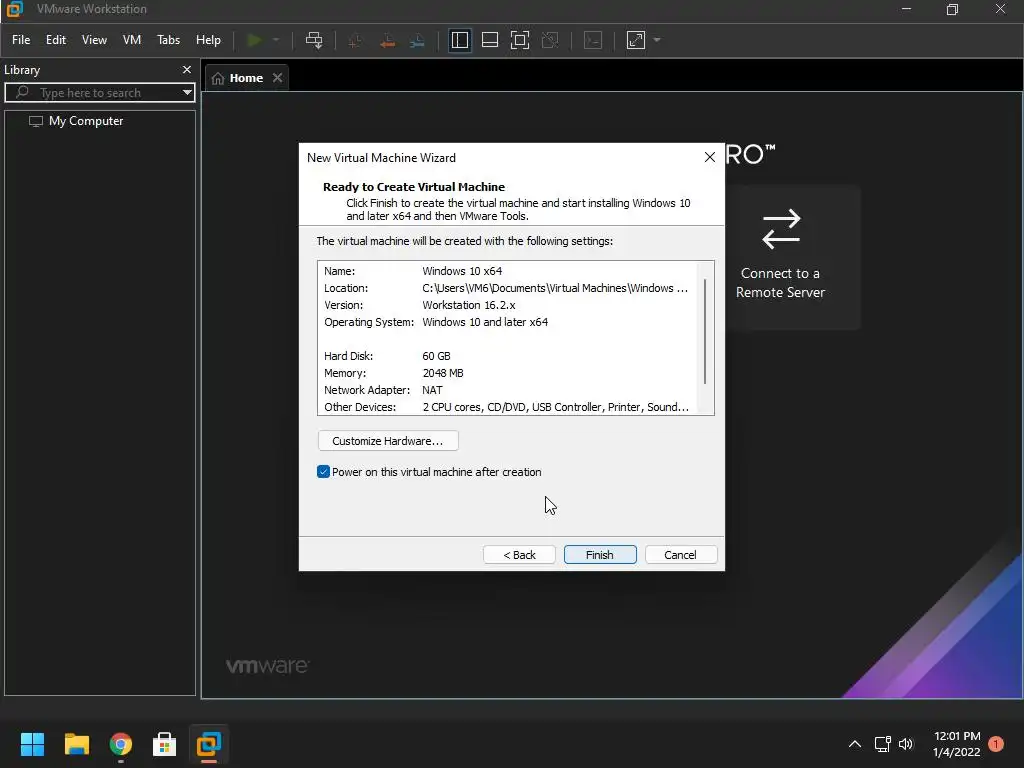Click the Library search input field
This screenshot has width=1024, height=768.
[98, 93]
